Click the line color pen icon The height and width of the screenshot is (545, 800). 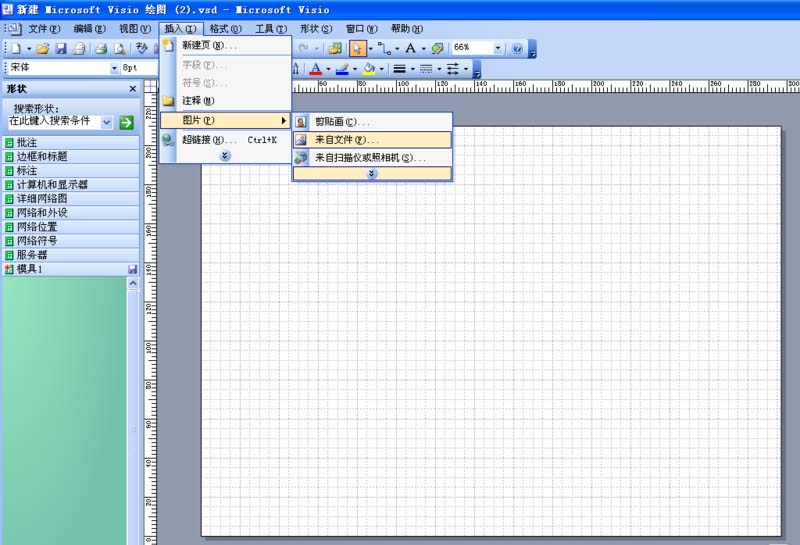[342, 69]
